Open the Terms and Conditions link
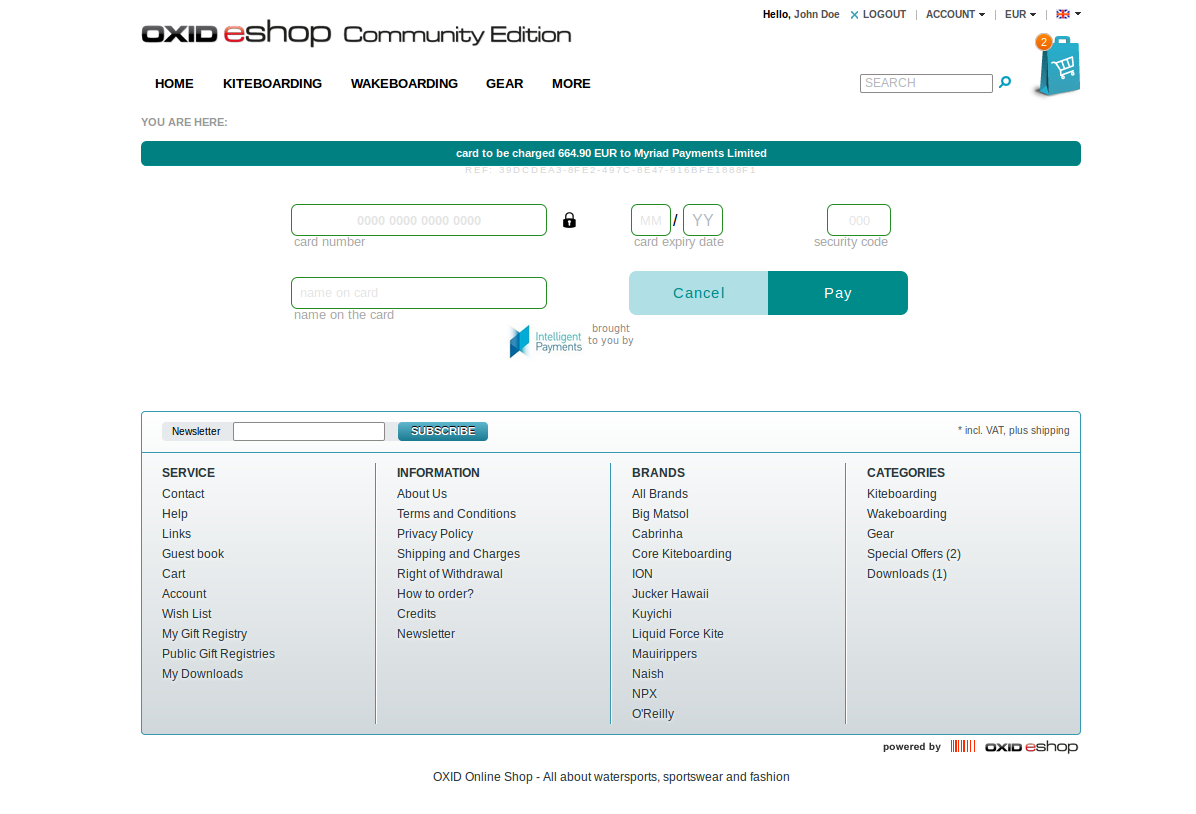 [456, 514]
